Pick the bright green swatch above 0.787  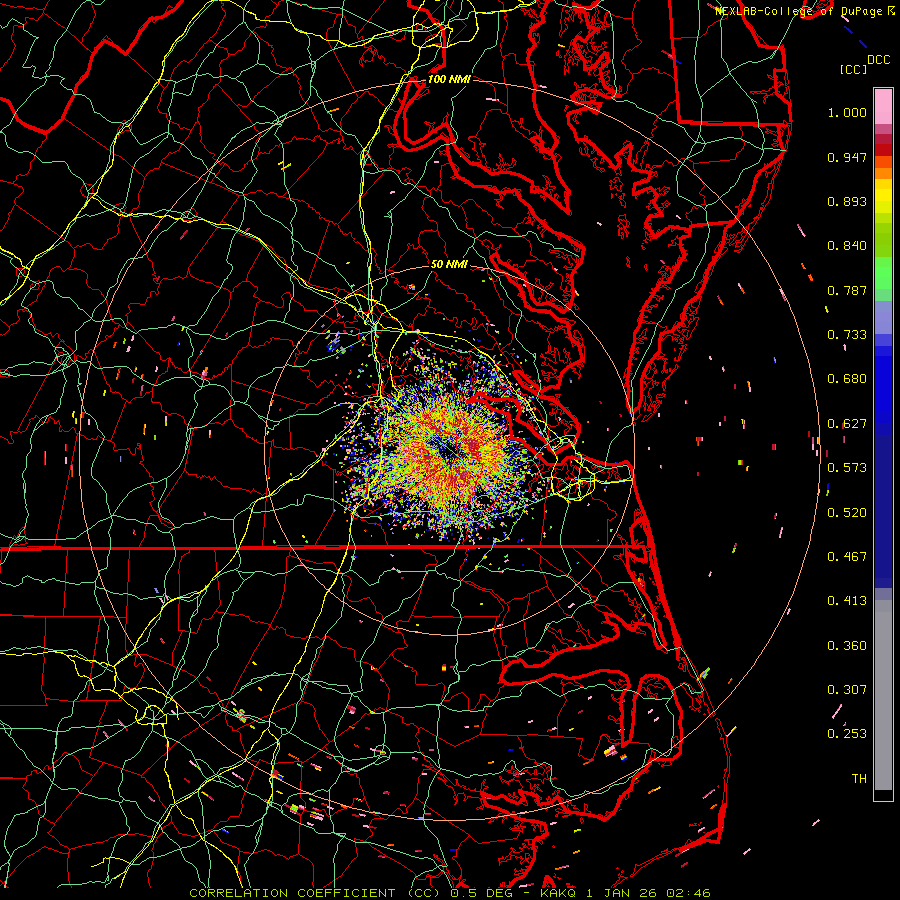coord(883,273)
